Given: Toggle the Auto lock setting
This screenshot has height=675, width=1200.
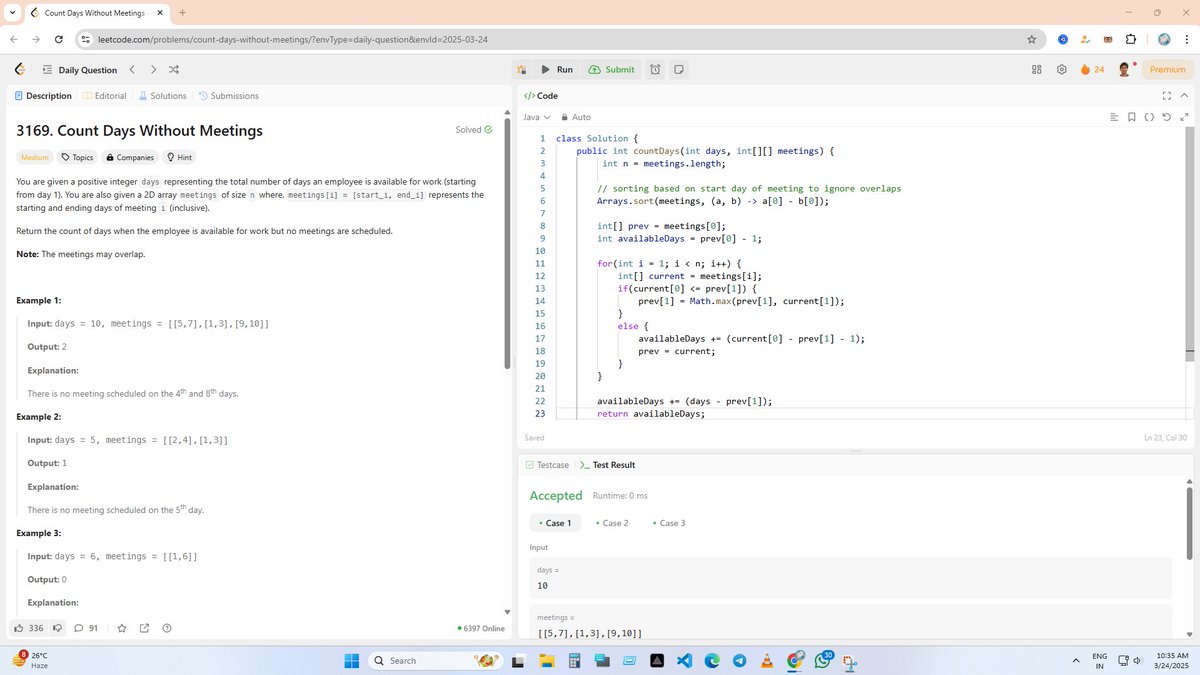Looking at the screenshot, I should click(576, 117).
